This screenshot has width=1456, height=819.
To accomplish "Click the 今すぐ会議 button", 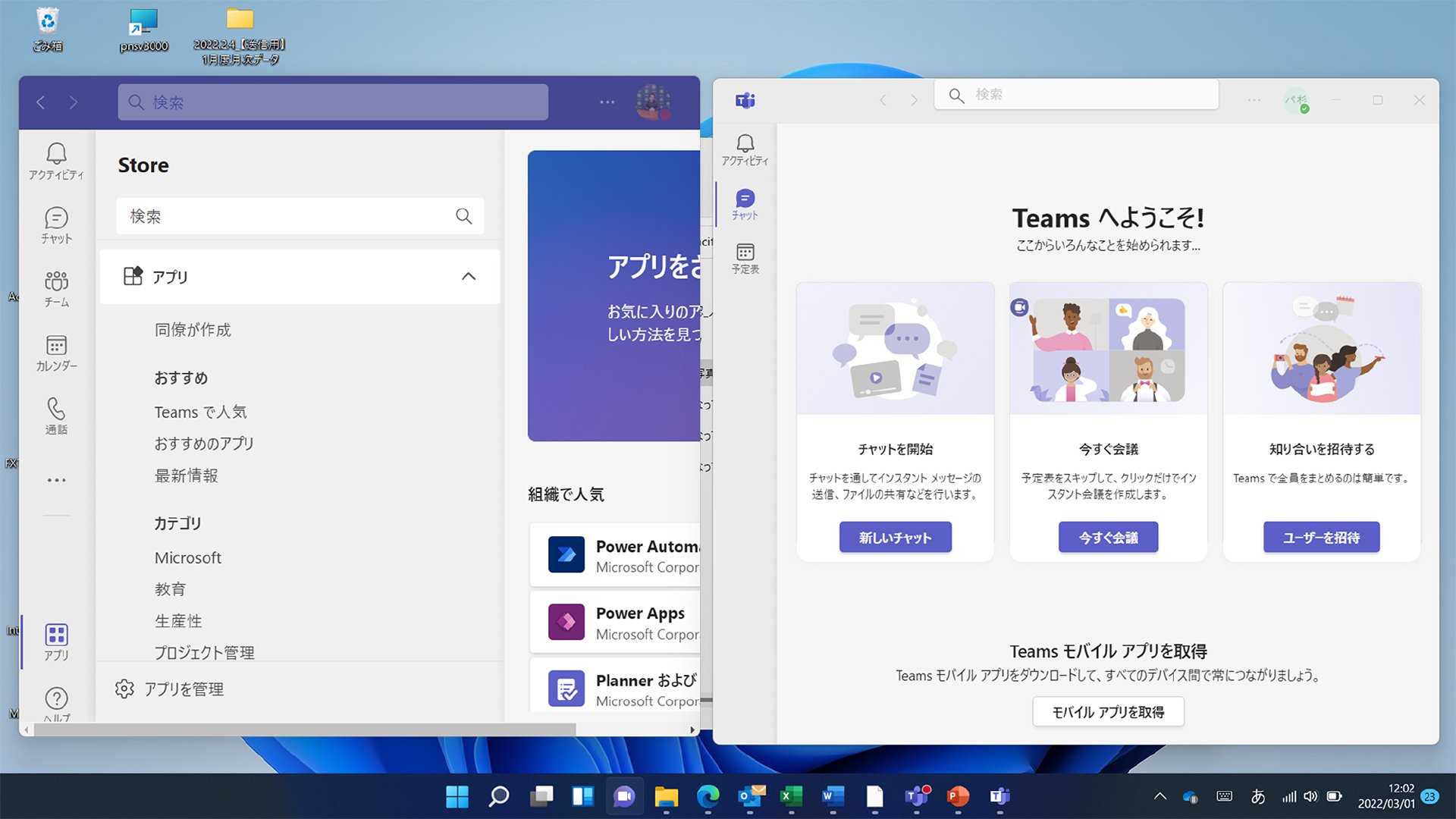I will point(1108,537).
